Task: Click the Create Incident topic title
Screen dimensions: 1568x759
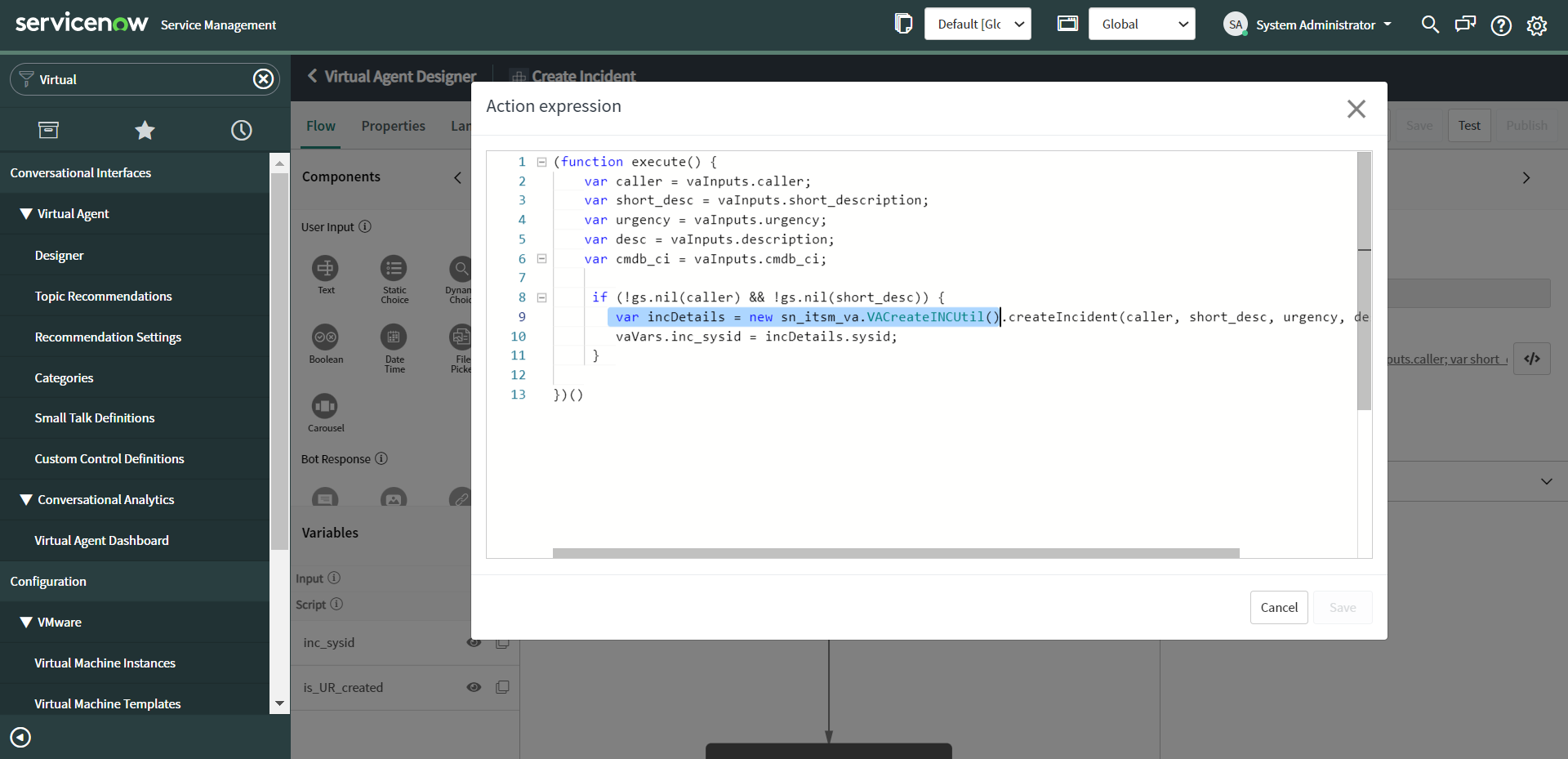Action: tap(583, 76)
